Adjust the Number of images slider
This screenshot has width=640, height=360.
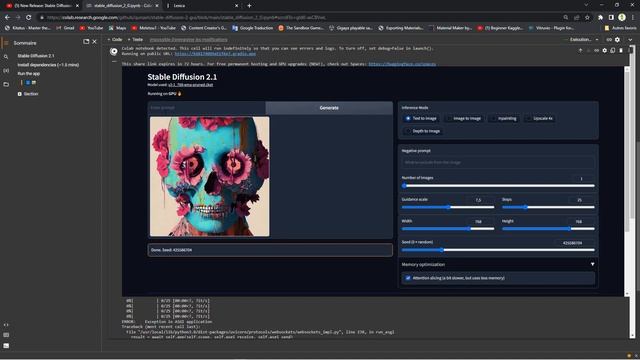[498, 186]
